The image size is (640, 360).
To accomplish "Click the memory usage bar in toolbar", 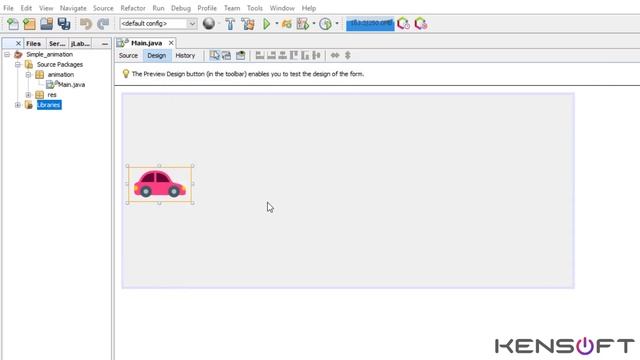I will click(370, 24).
